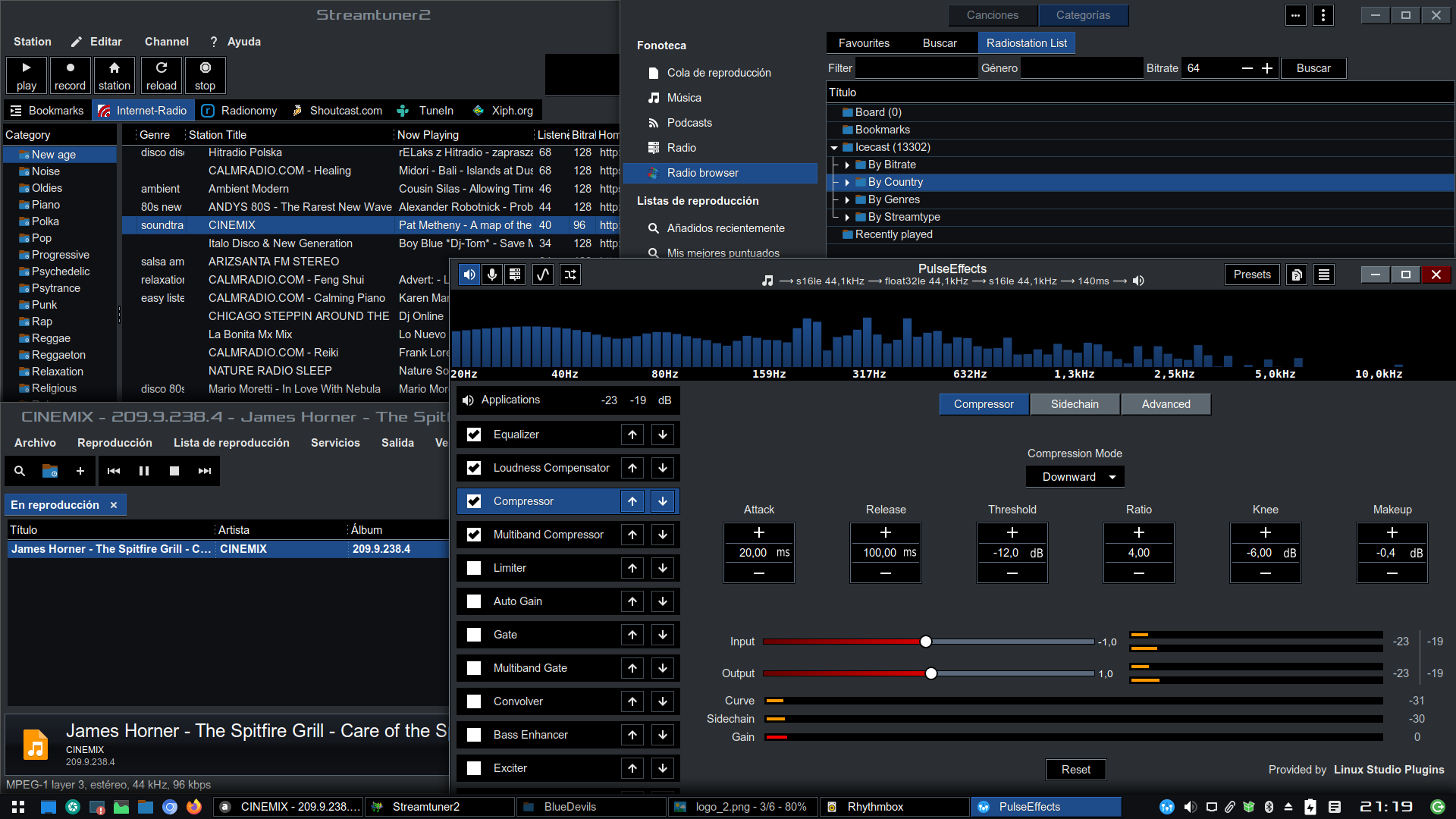Uncheck the Multiband Compressor effect
Viewport: 1456px width, 819px height.
pyautogui.click(x=474, y=535)
